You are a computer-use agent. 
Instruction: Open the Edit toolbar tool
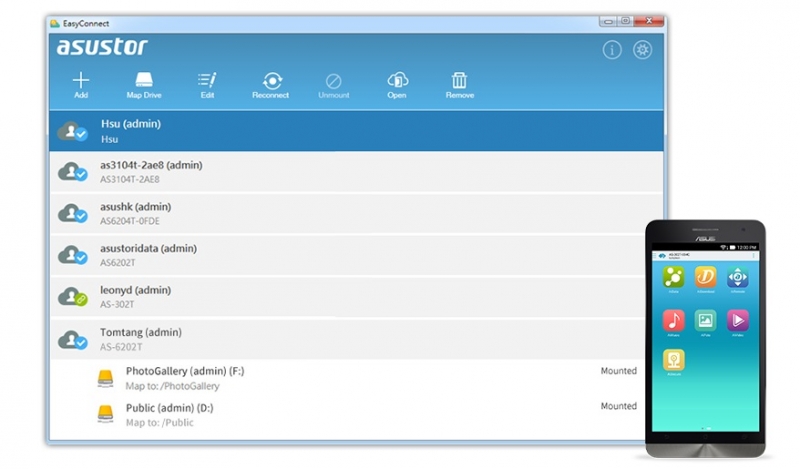[207, 80]
